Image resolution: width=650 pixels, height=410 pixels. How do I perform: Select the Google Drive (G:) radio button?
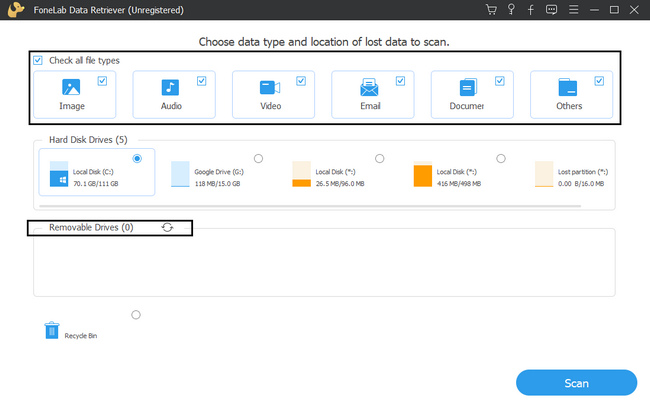tap(258, 158)
